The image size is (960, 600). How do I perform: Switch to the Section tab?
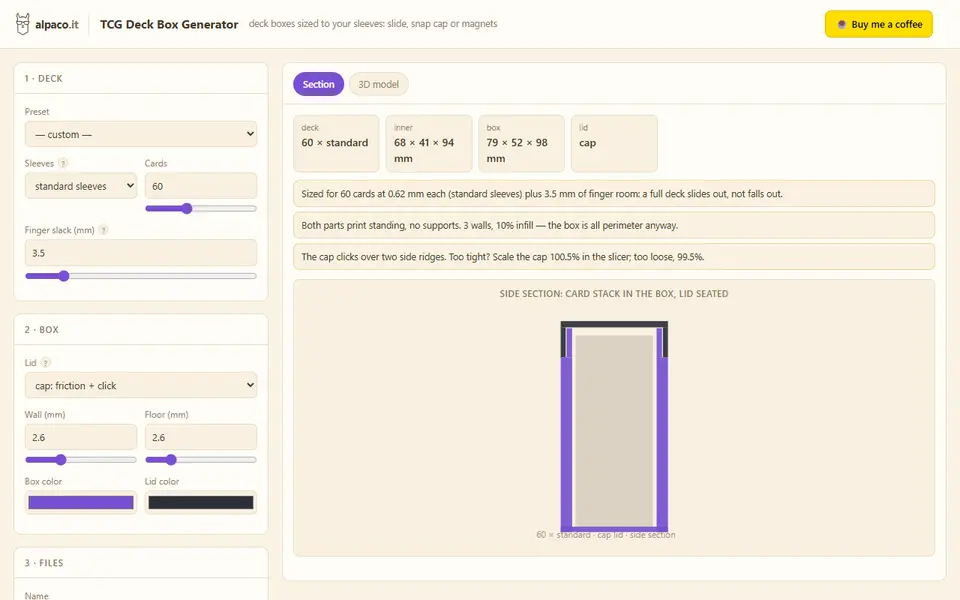(318, 84)
